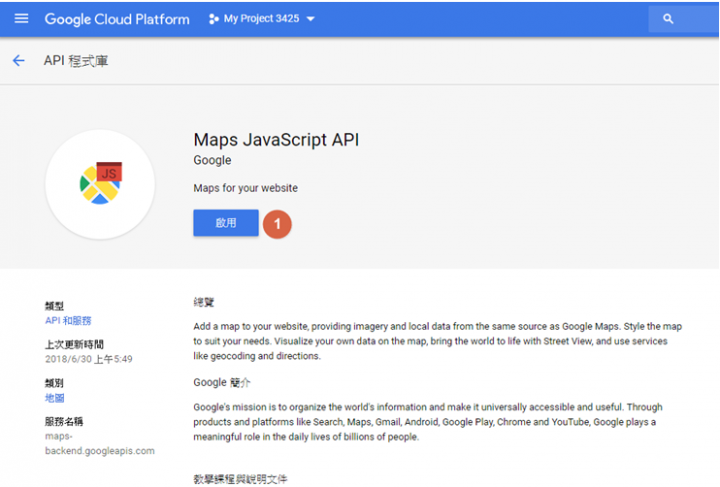Click the Google publisher name under heading

[212, 160]
